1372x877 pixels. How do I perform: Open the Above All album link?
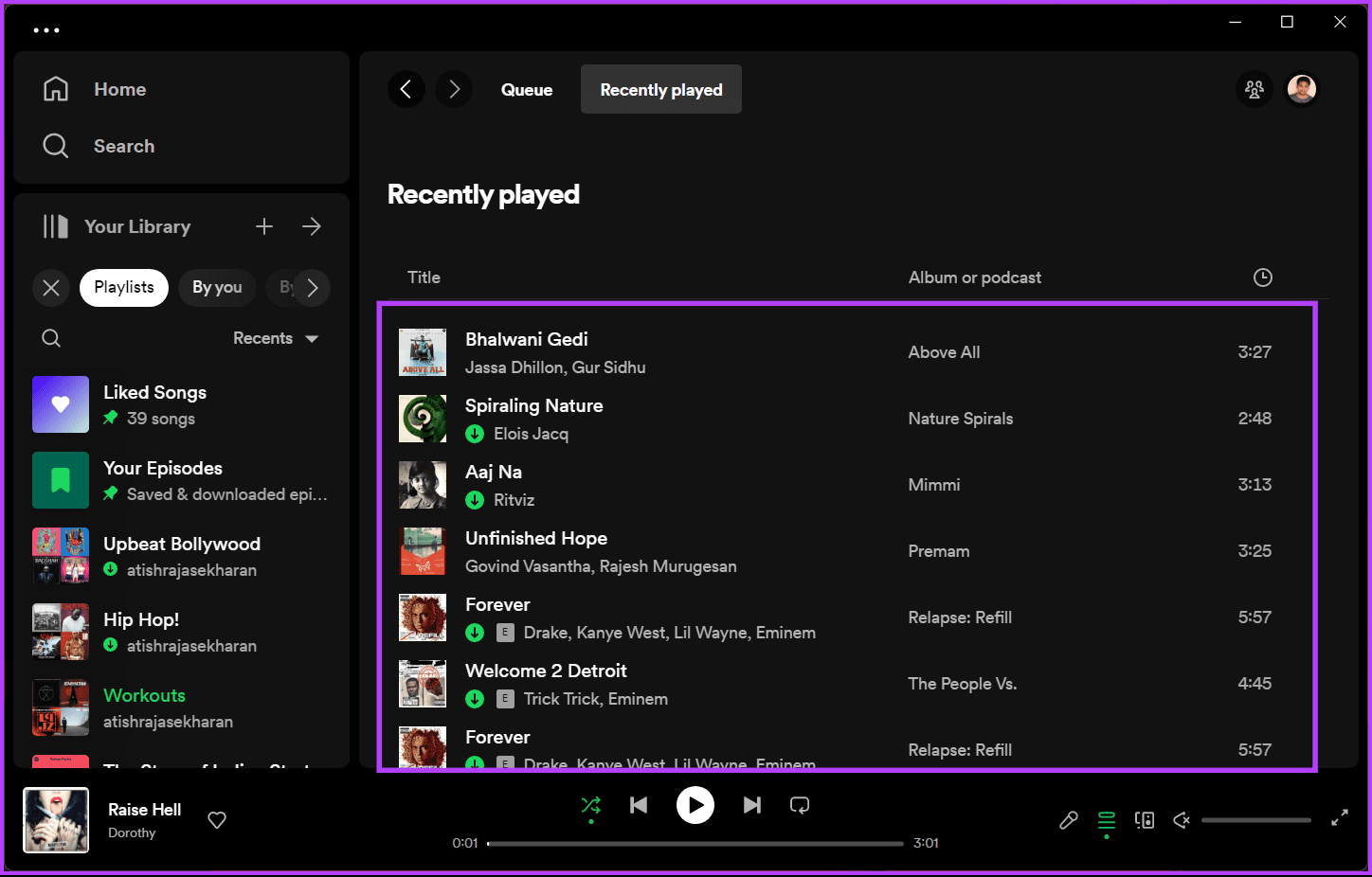click(x=944, y=352)
